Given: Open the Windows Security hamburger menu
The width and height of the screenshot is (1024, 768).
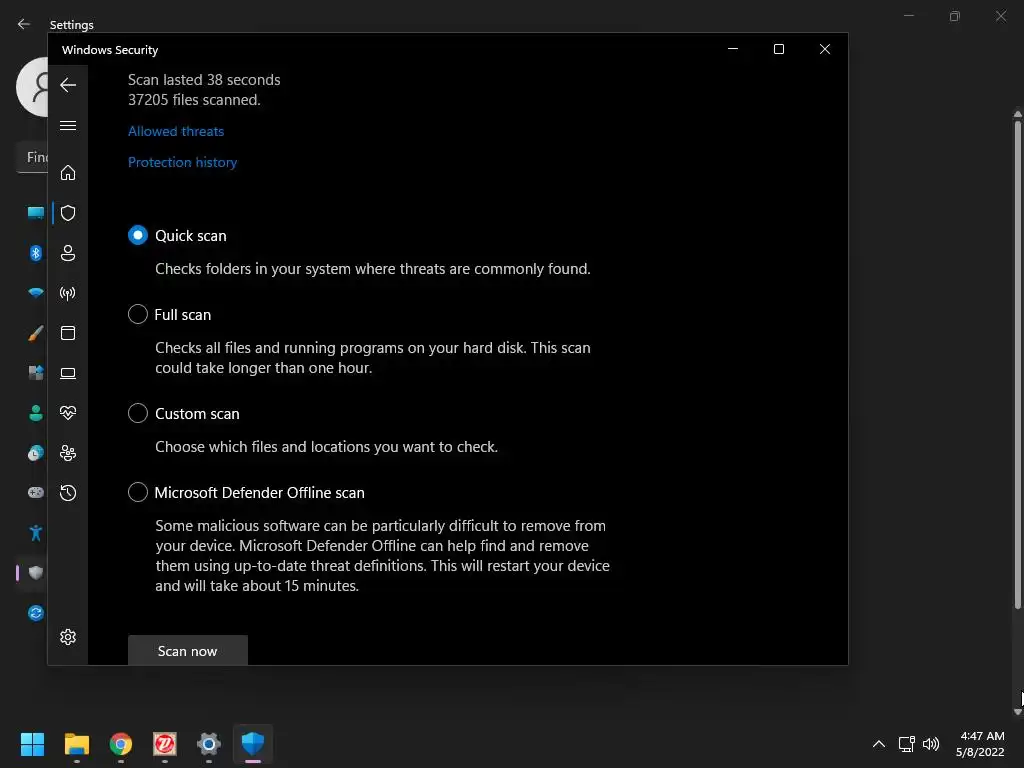Looking at the screenshot, I should click(68, 125).
